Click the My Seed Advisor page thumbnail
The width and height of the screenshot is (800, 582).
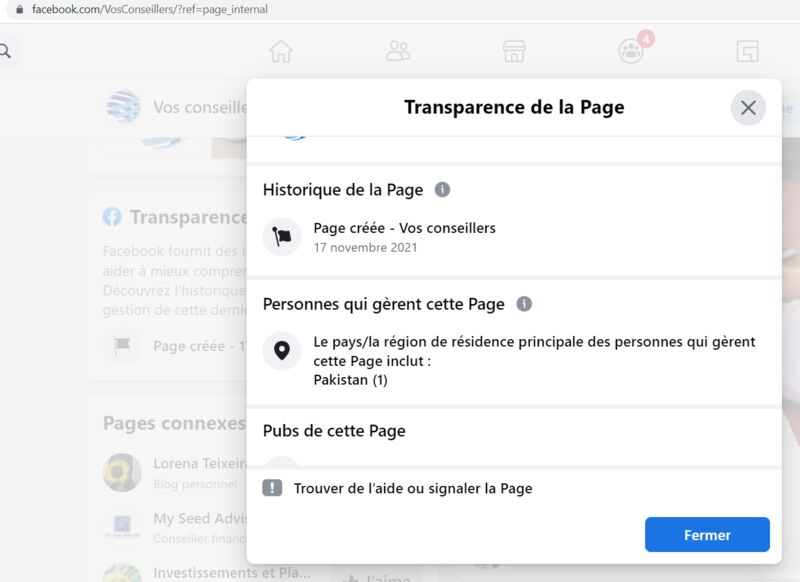click(x=122, y=527)
